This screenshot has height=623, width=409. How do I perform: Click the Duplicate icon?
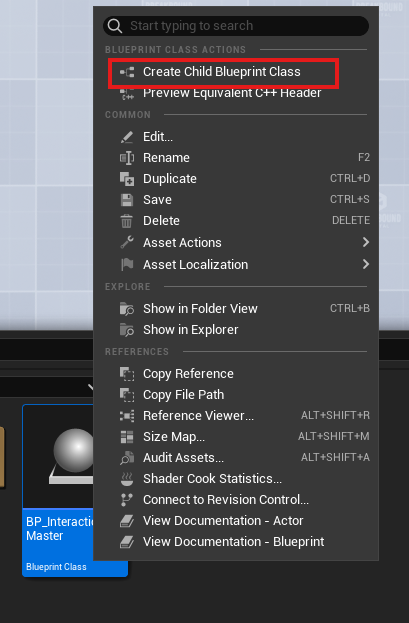click(127, 179)
